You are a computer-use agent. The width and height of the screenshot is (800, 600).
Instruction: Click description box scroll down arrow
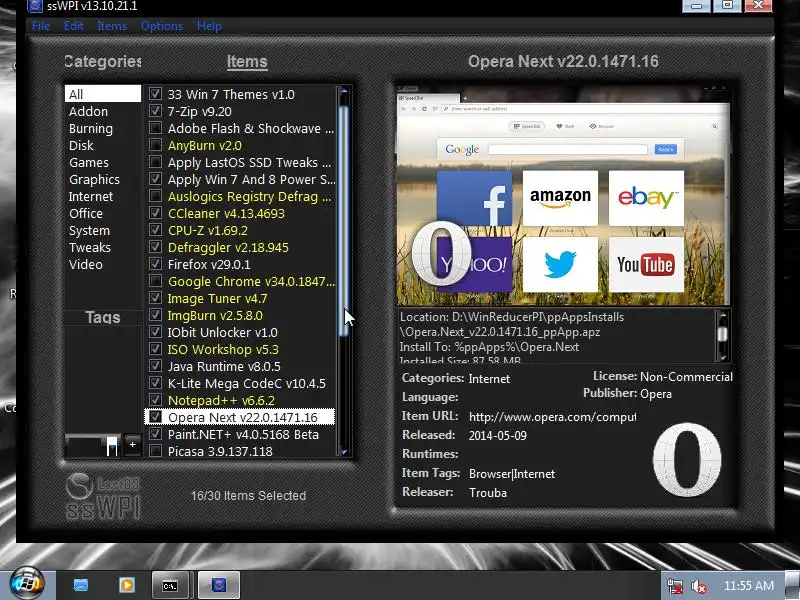pyautogui.click(x=722, y=357)
